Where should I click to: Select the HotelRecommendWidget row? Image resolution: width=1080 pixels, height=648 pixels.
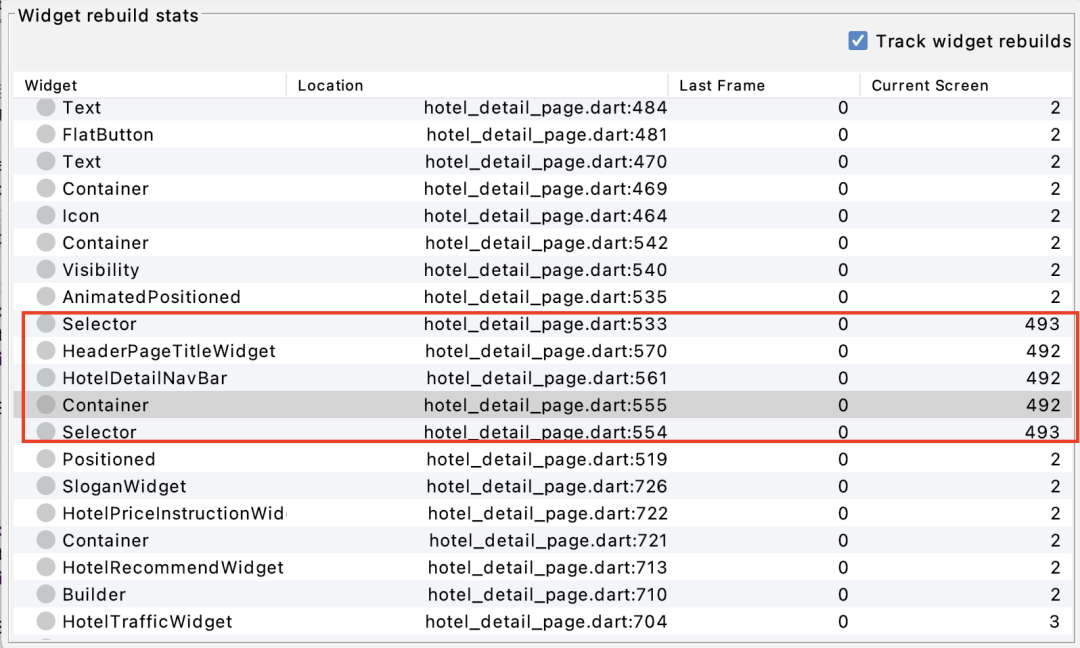[172, 567]
